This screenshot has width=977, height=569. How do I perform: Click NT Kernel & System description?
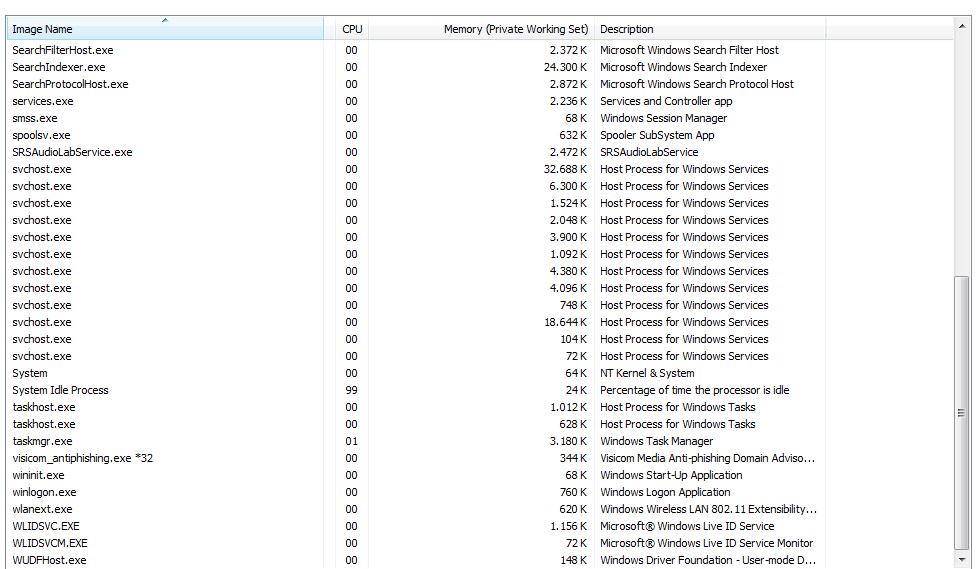(647, 373)
